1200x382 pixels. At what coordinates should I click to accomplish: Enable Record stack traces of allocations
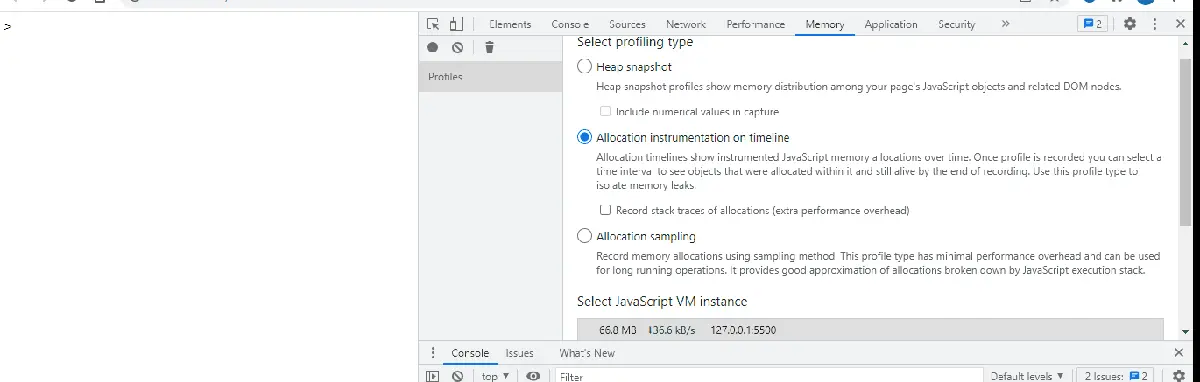(x=605, y=210)
